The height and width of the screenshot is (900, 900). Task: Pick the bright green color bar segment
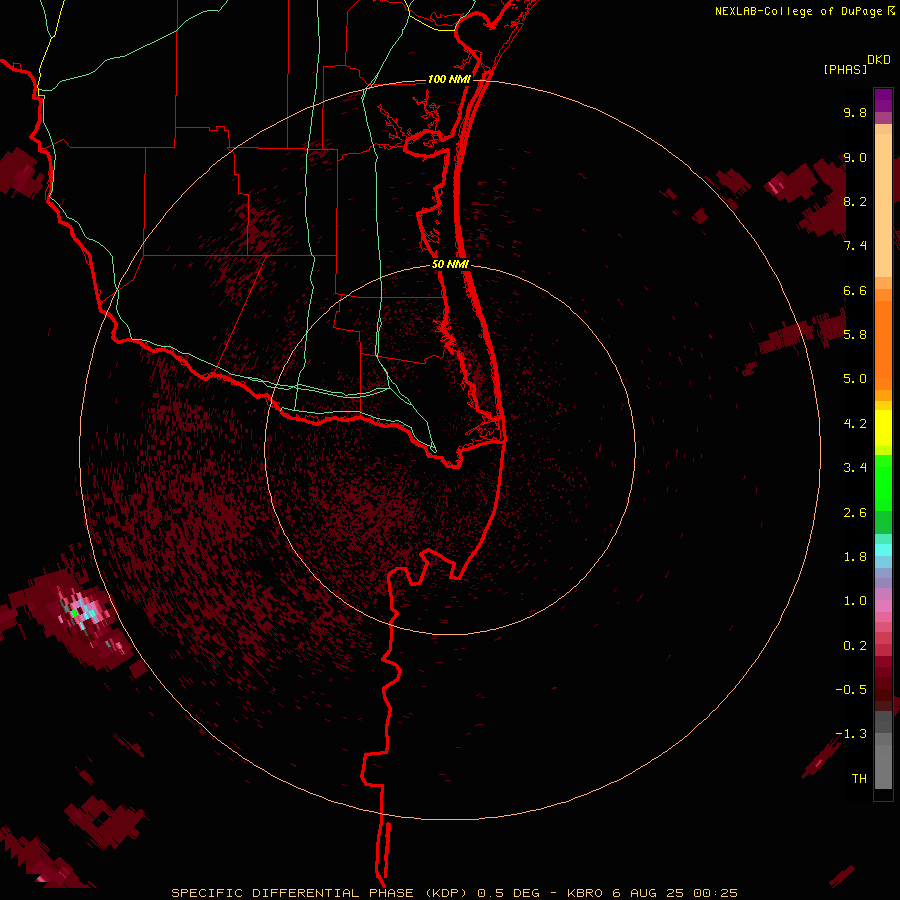[x=883, y=482]
